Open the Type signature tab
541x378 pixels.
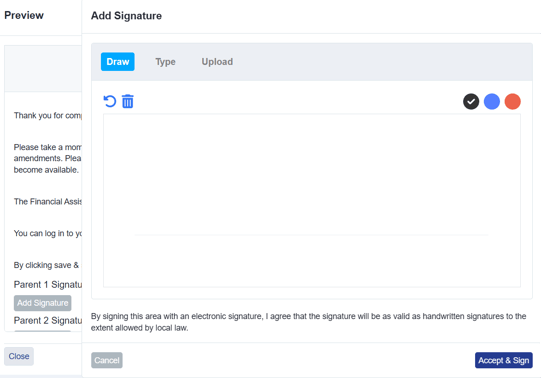click(165, 62)
